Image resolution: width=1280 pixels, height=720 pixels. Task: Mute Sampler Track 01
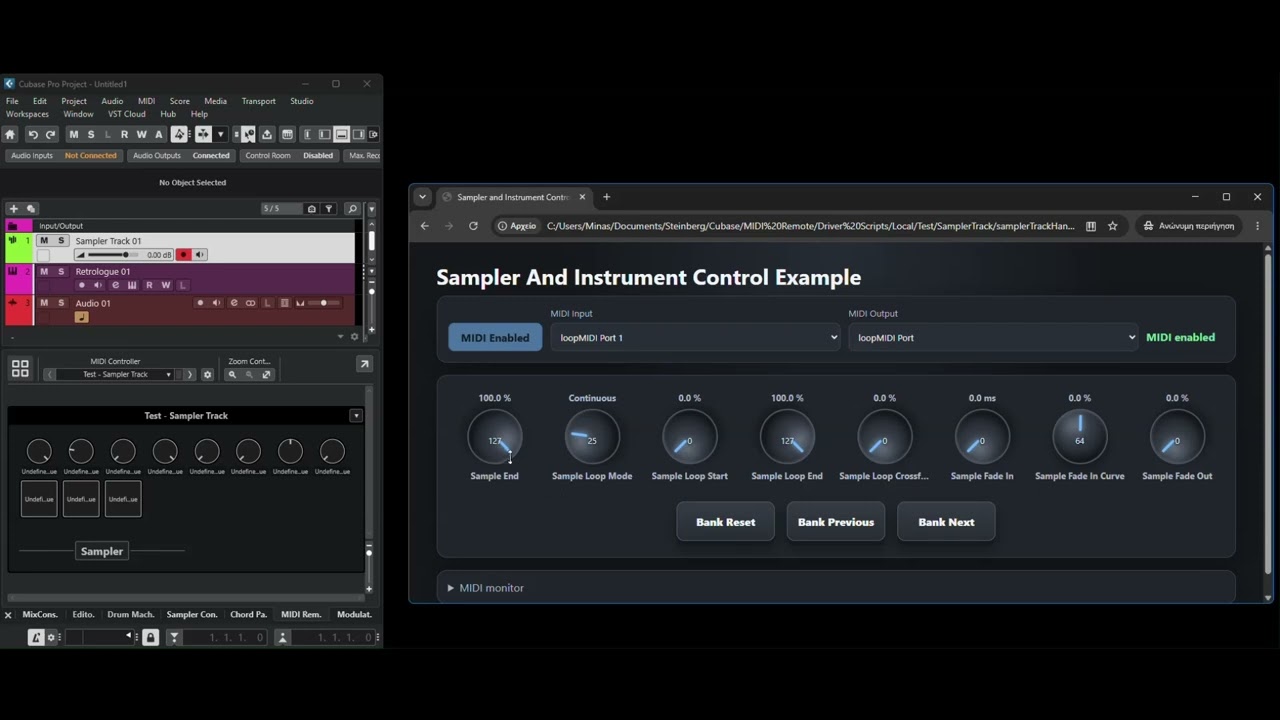coord(44,240)
